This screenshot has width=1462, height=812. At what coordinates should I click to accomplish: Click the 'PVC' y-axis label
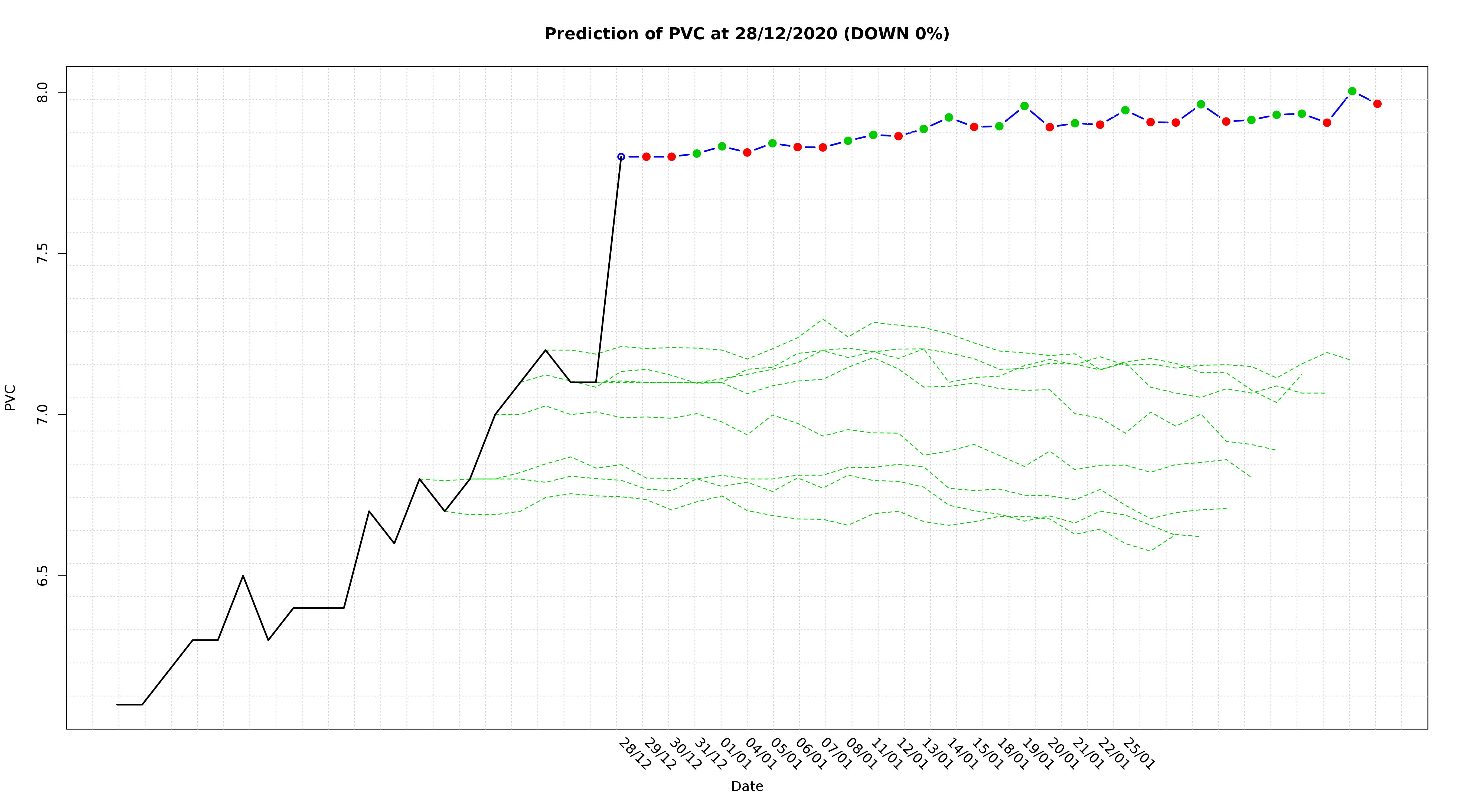pyautogui.click(x=10, y=397)
